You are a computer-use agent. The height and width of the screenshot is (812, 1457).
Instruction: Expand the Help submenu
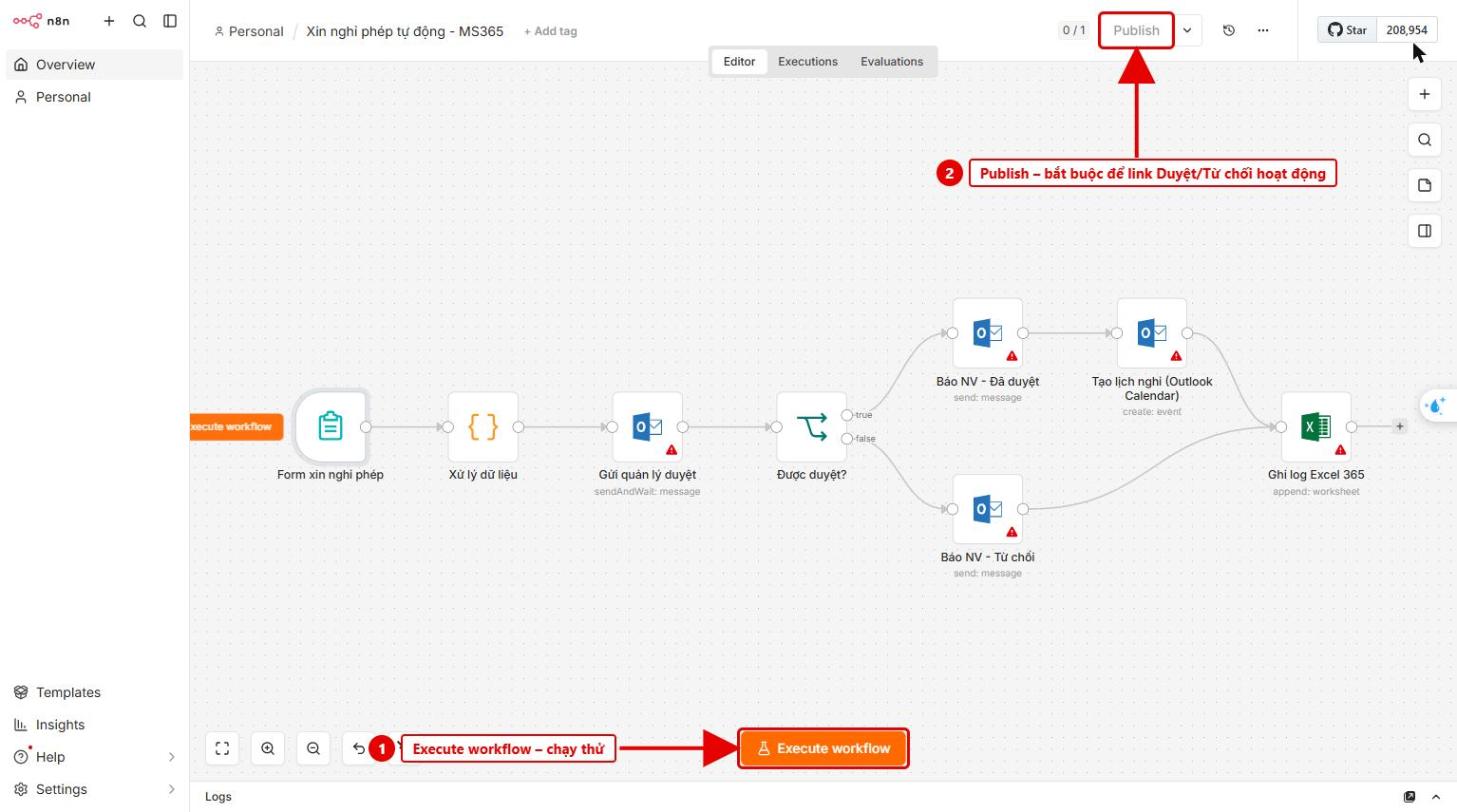click(x=171, y=757)
